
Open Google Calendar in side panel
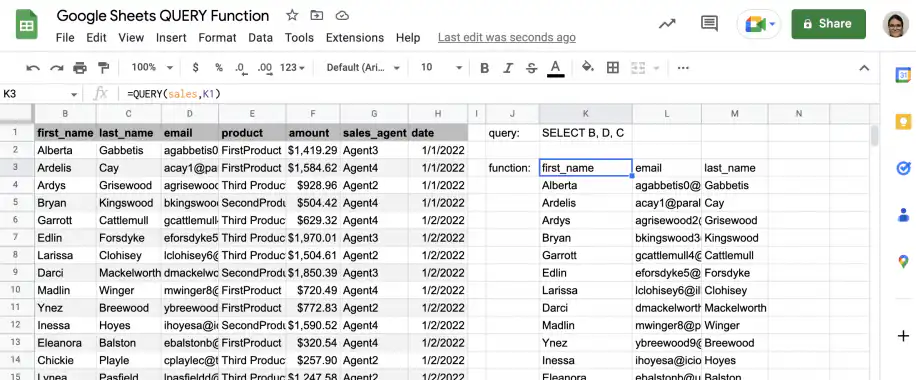[903, 75]
